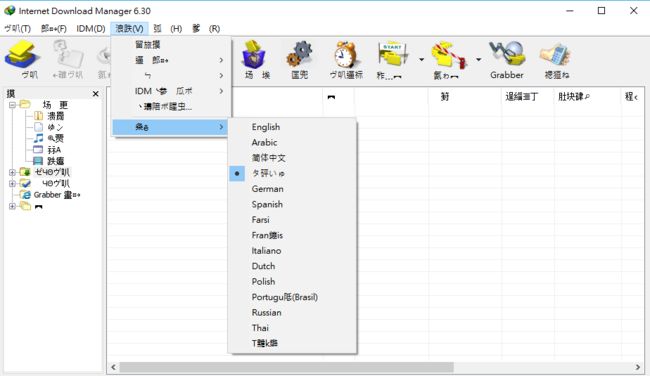Viewport: 650px width, 376px height.
Task: Click the IDM app icon in title bar
Action: [10, 11]
